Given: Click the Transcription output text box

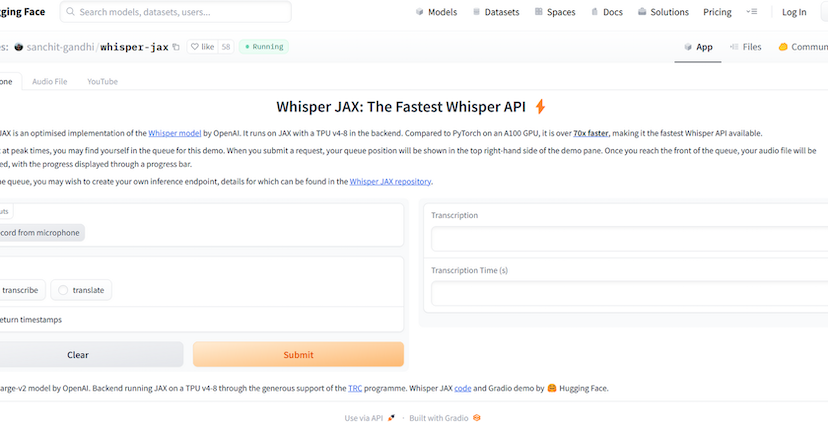Looking at the screenshot, I should pos(629,239).
